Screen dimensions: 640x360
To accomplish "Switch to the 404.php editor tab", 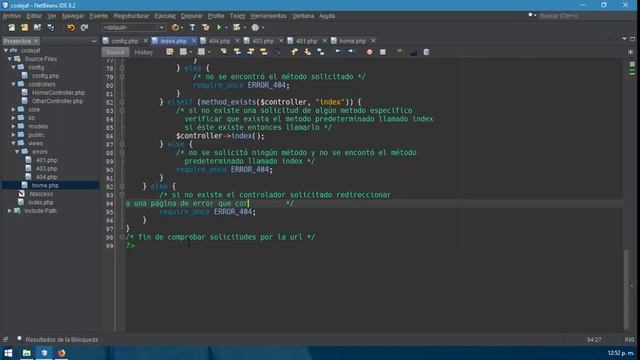I will 219,41.
